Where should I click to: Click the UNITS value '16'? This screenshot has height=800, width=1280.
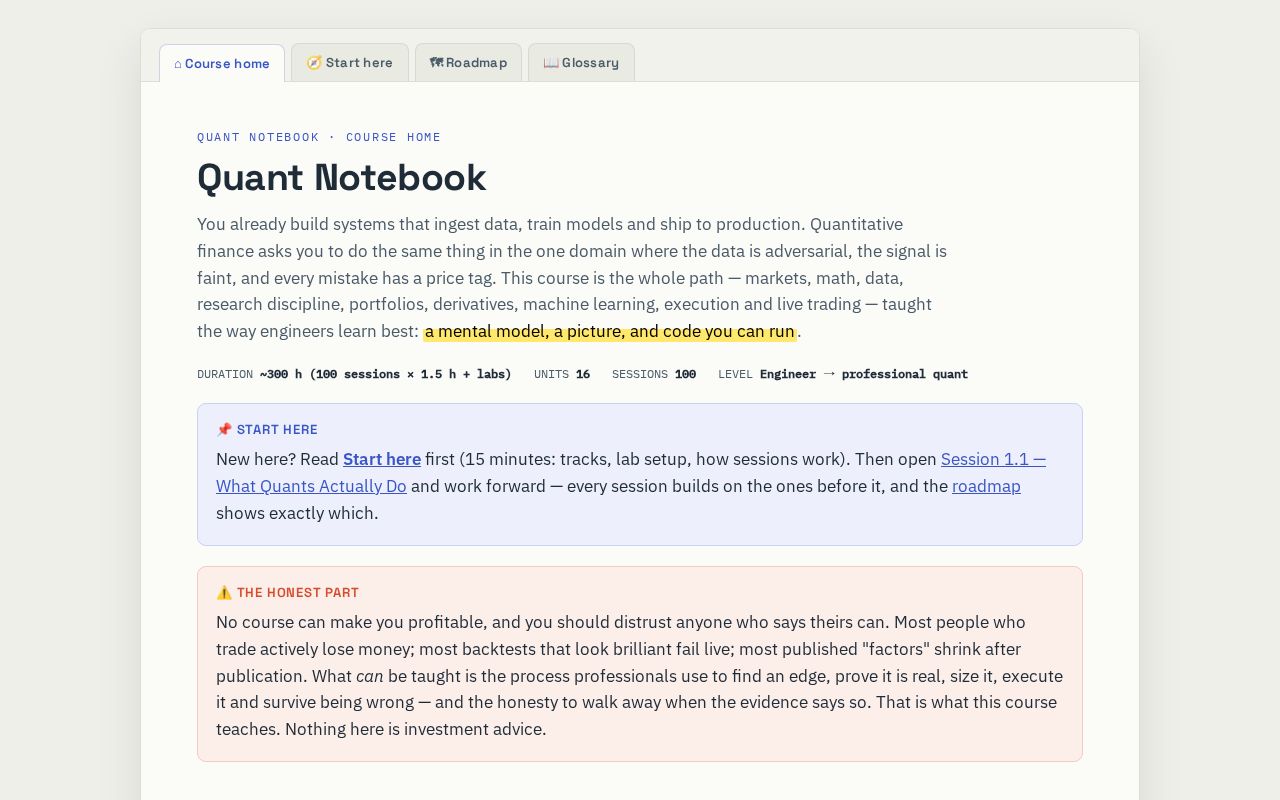click(x=583, y=374)
